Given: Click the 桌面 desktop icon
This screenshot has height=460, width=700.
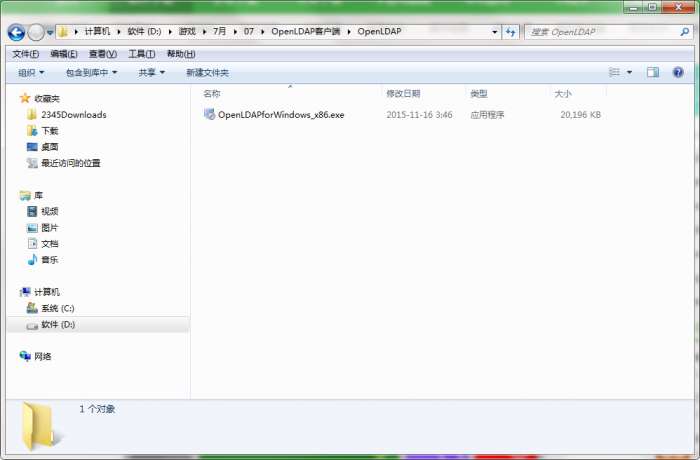Looking at the screenshot, I should (x=32, y=147).
